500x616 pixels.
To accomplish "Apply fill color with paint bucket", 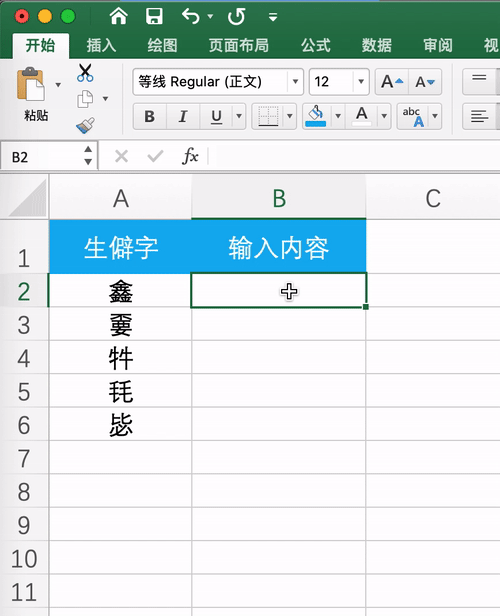I will (x=316, y=116).
